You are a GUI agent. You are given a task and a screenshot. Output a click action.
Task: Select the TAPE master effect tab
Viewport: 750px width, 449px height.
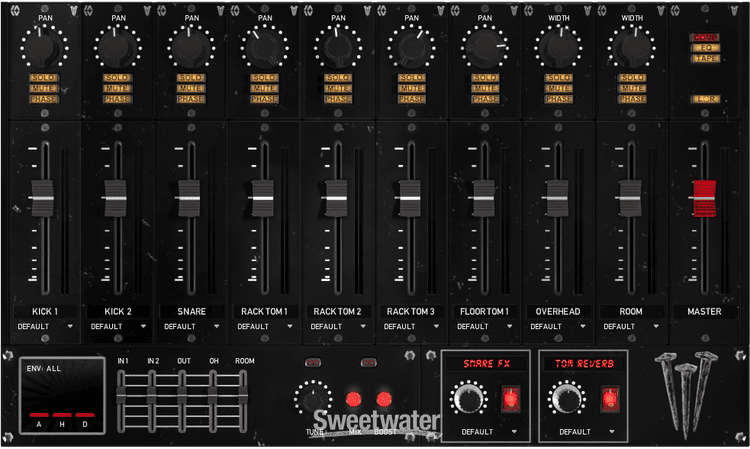(x=704, y=59)
